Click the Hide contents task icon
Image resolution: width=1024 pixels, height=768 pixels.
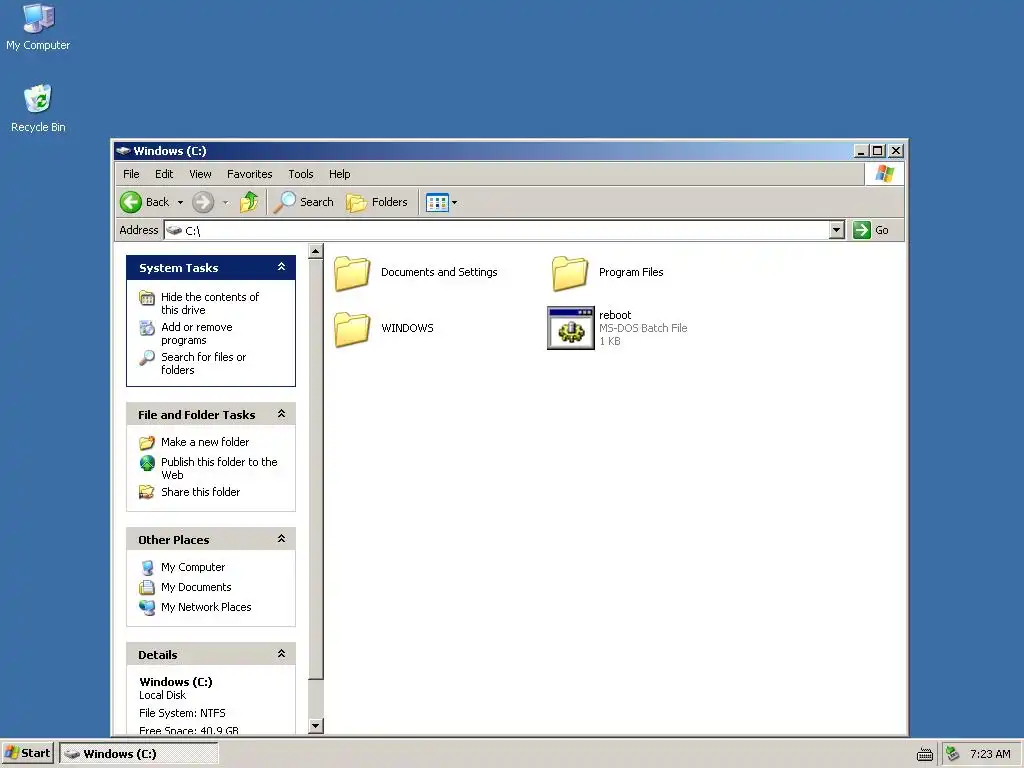147,298
